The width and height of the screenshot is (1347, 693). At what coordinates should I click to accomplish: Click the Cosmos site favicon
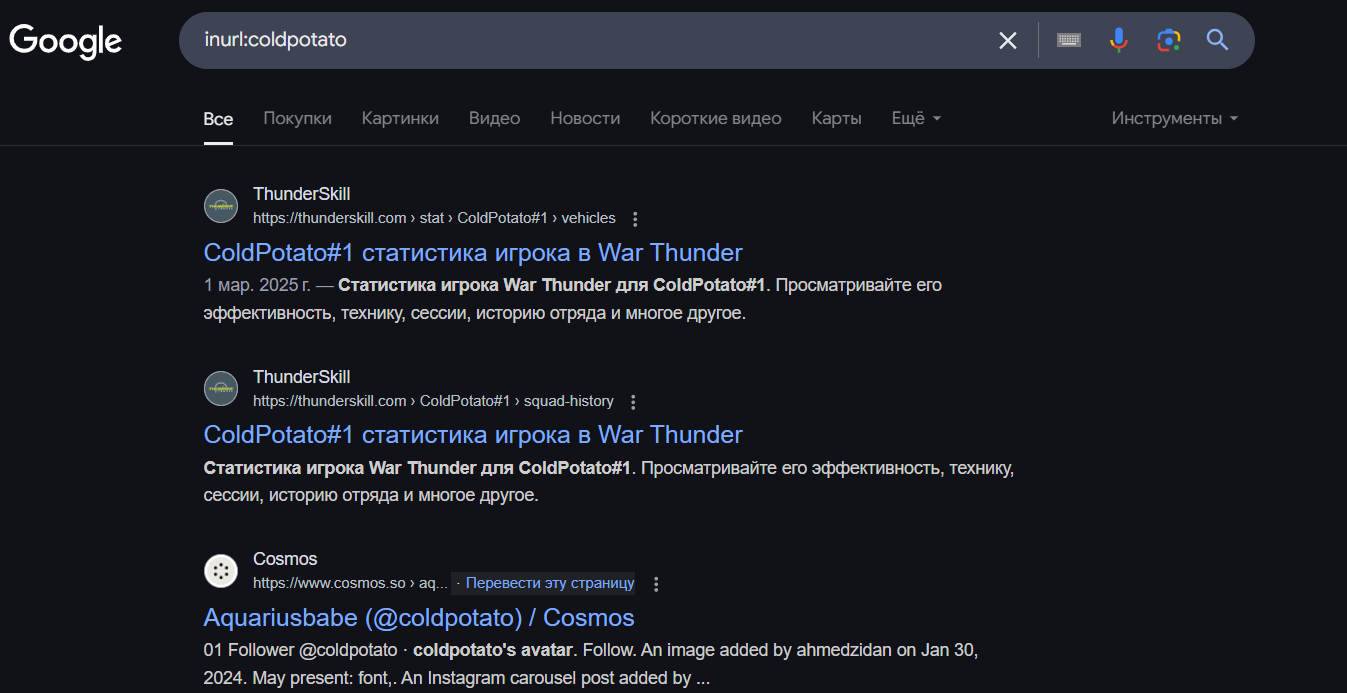tap(221, 571)
